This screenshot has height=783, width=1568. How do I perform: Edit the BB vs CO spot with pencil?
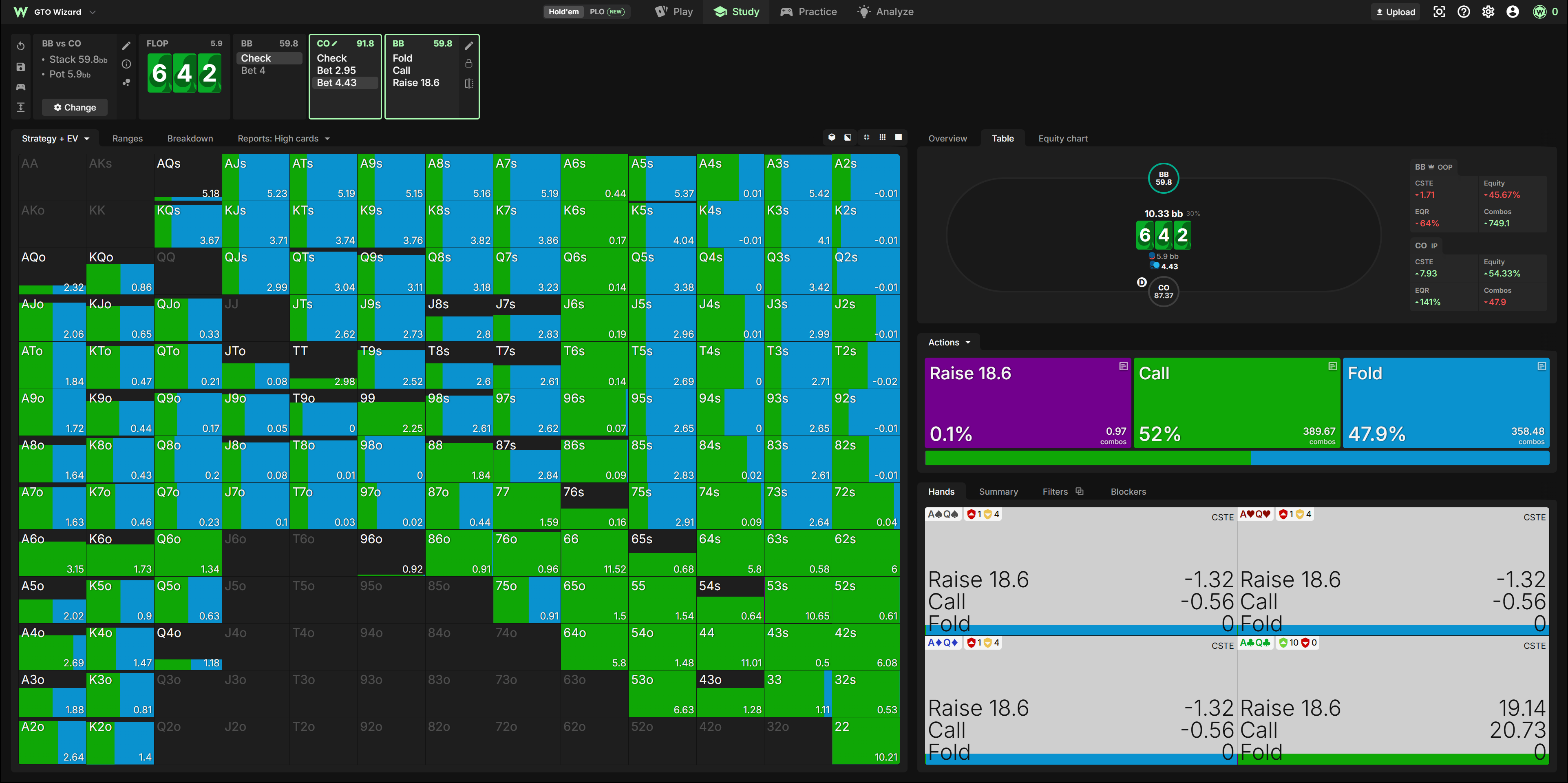point(127,46)
